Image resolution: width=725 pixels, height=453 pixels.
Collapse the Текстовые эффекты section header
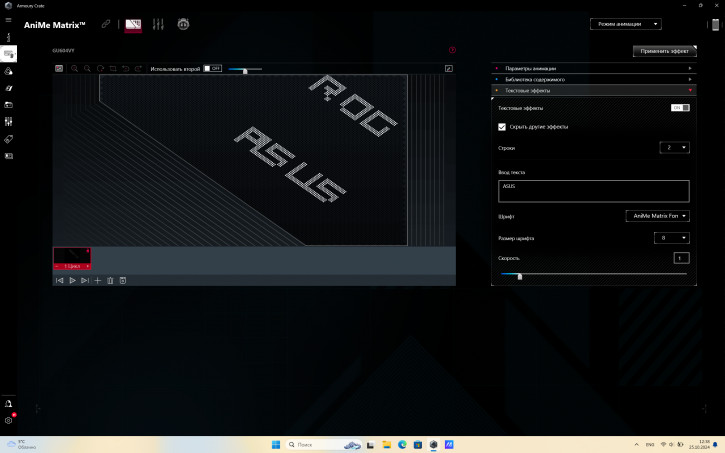point(594,91)
